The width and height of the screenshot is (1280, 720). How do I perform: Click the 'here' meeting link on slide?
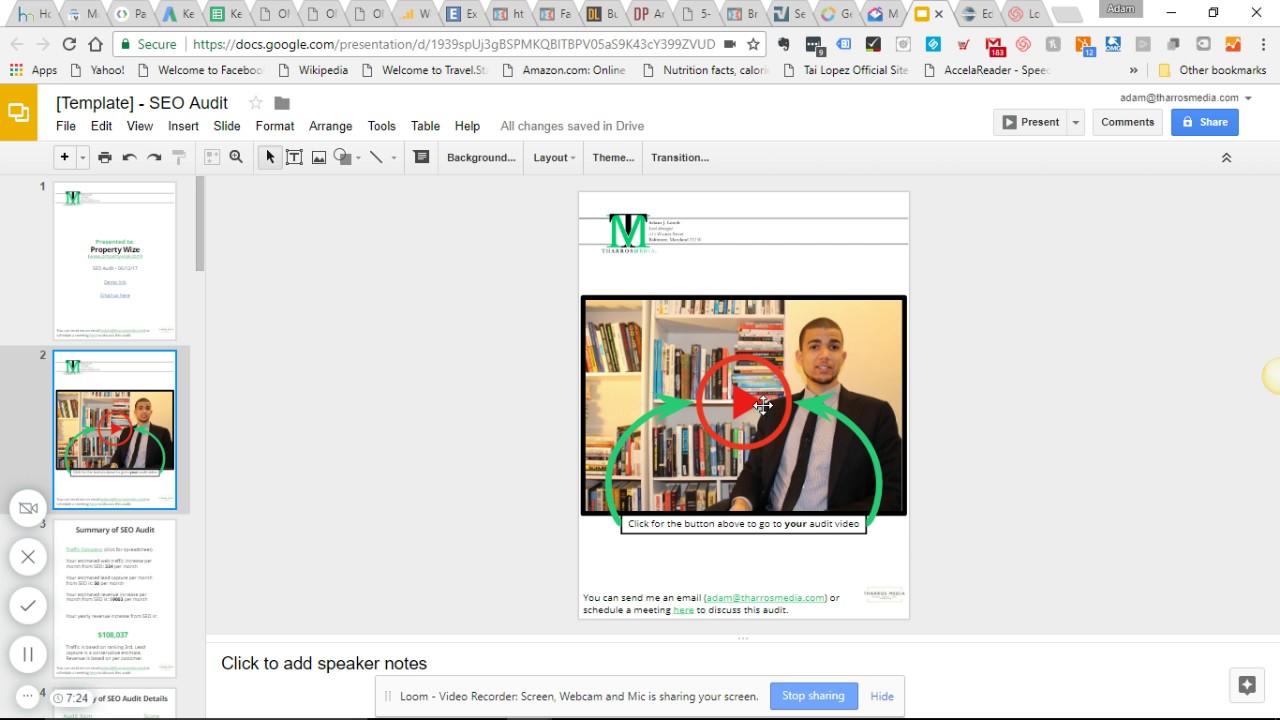point(683,610)
